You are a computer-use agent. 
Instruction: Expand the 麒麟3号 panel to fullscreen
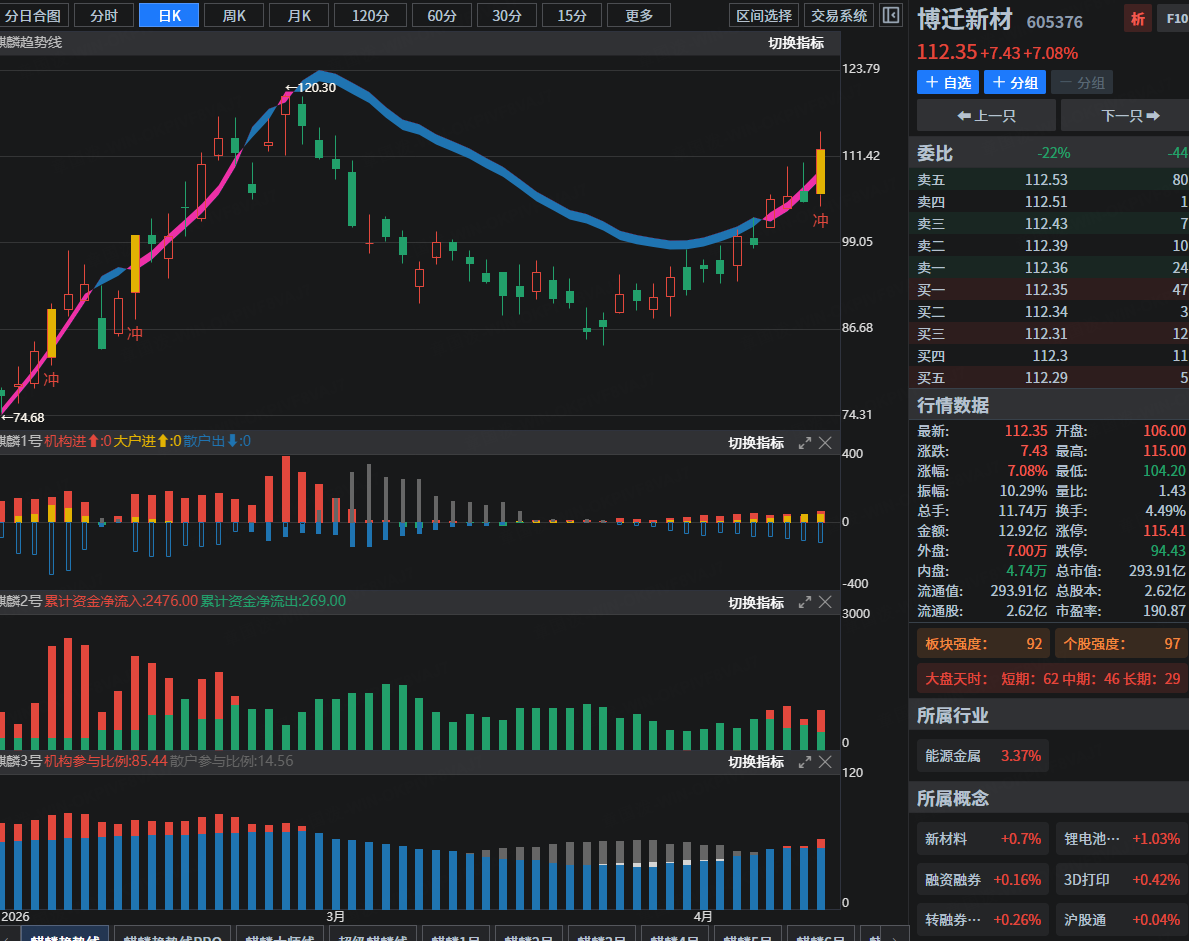pyautogui.click(x=804, y=762)
